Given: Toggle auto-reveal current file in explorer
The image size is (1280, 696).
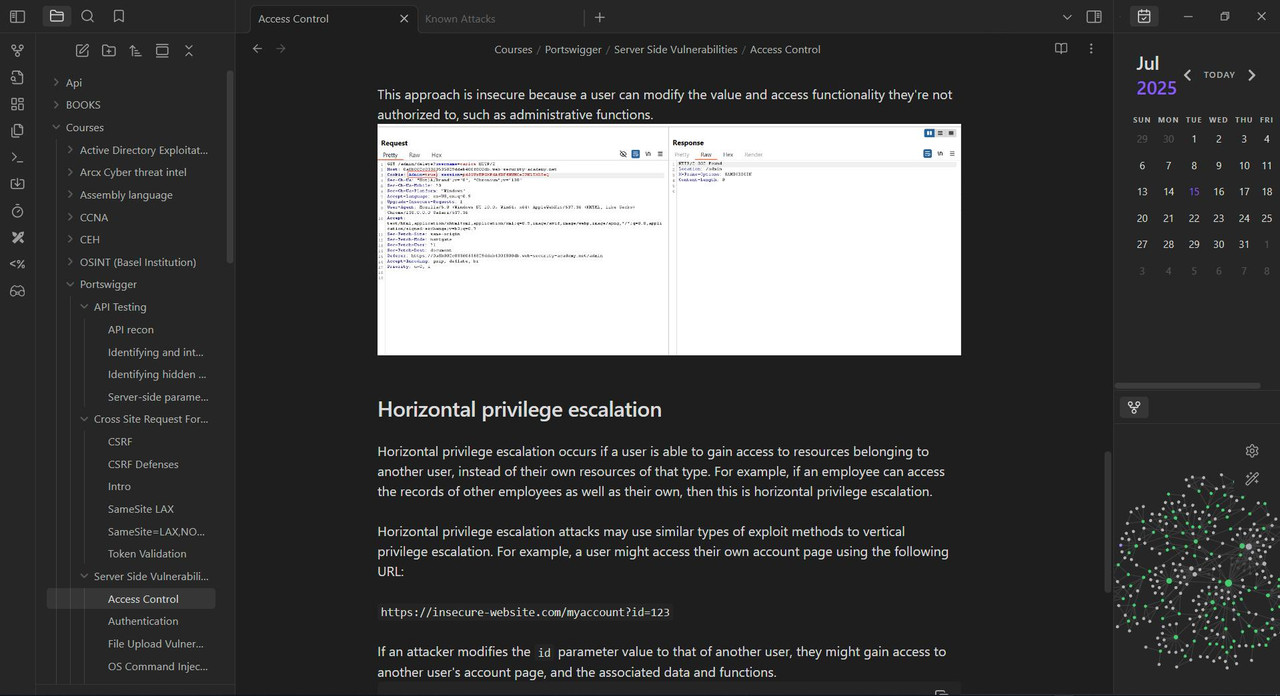Looking at the screenshot, I should (162, 50).
